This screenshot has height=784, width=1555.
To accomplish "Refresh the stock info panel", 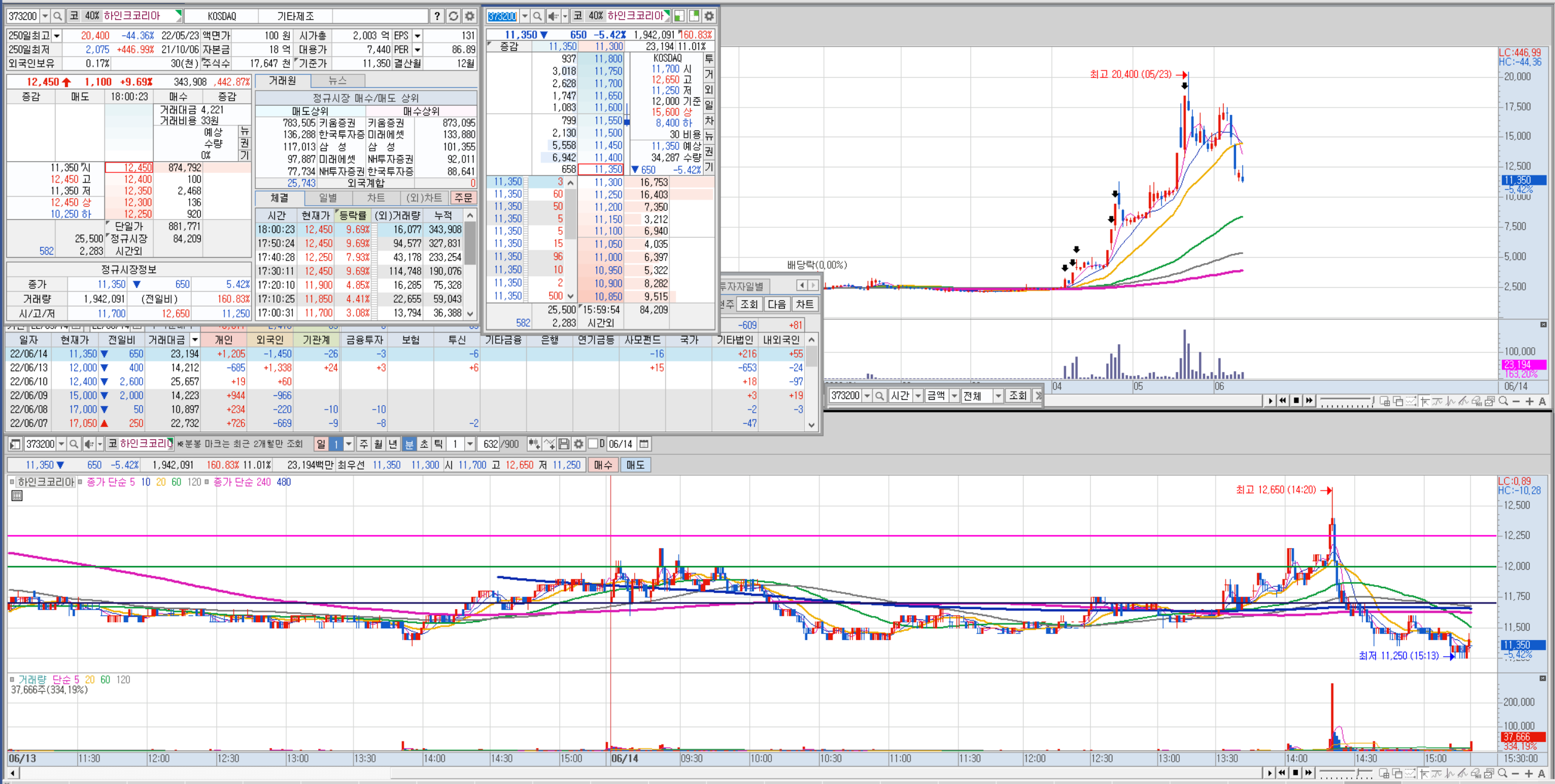I will (453, 16).
